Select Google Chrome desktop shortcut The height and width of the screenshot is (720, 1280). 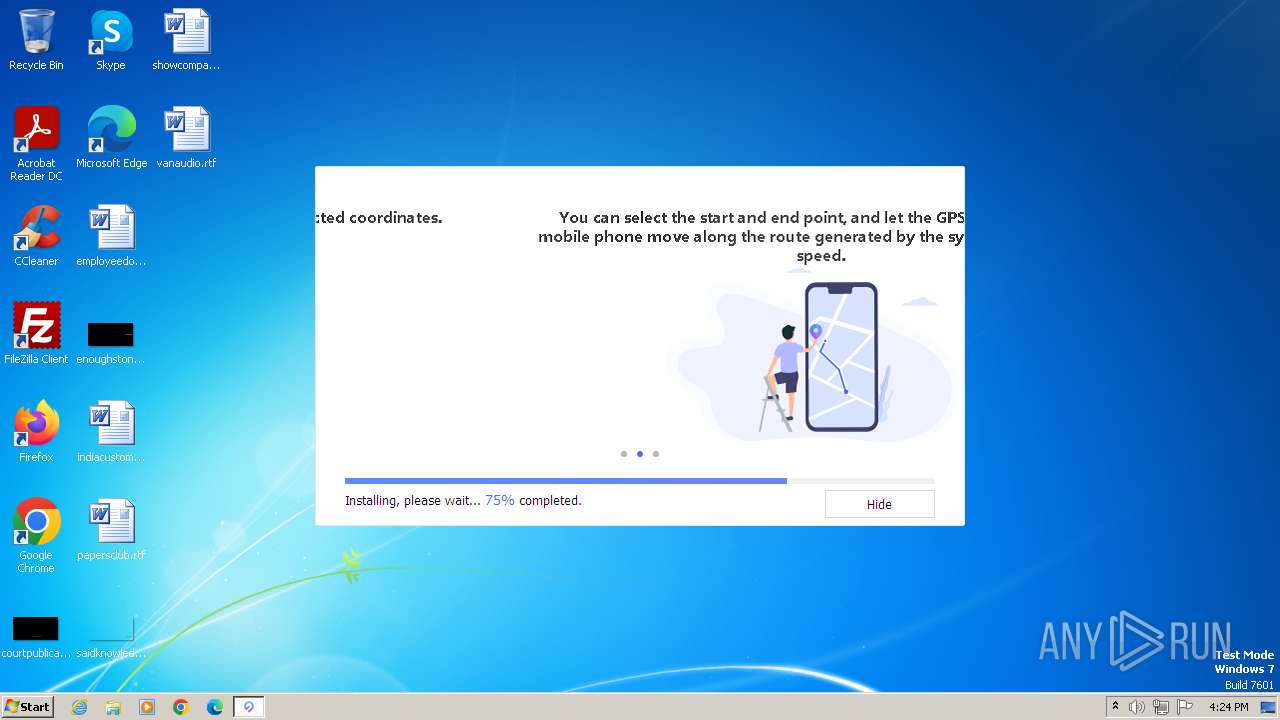pyautogui.click(x=36, y=537)
